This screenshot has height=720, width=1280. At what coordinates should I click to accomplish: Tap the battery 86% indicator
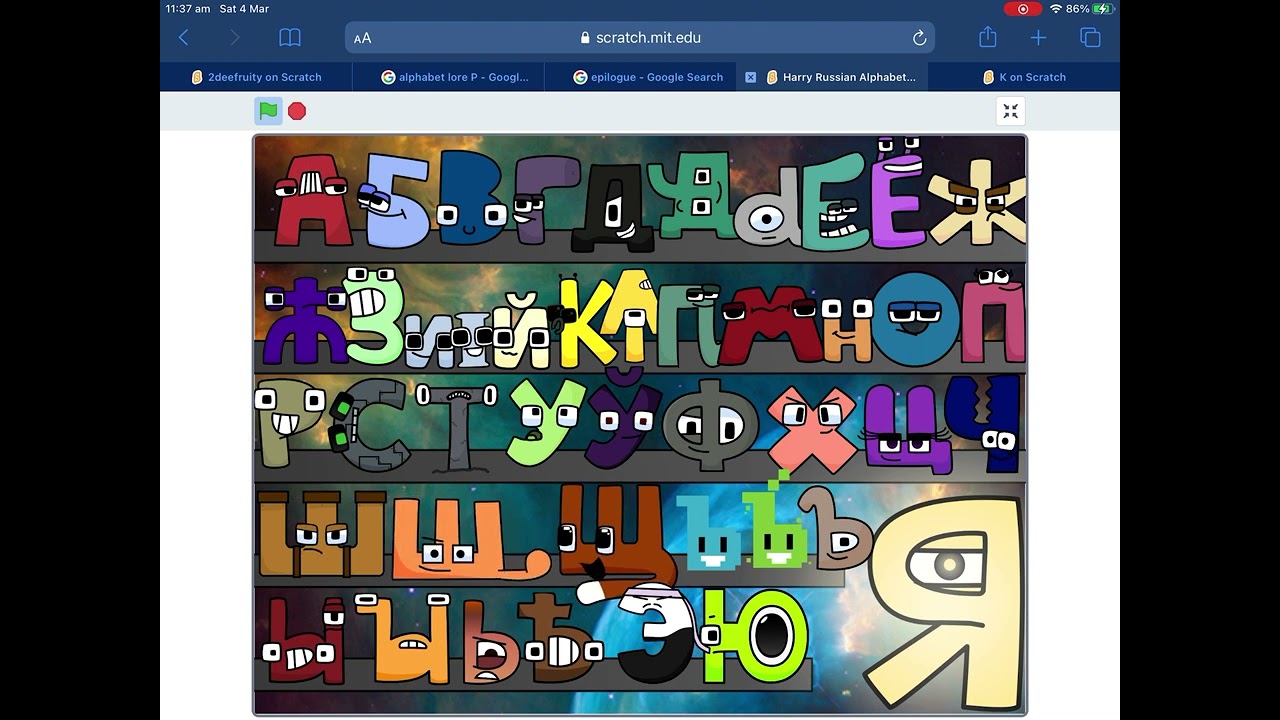(x=1090, y=9)
